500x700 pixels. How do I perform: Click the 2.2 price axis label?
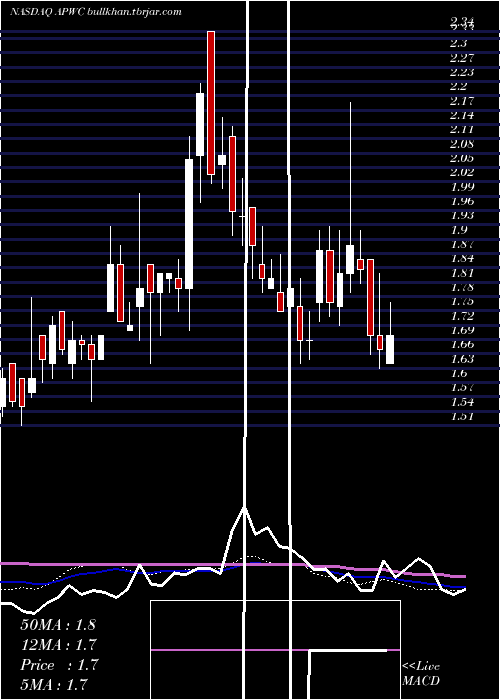coord(458,86)
